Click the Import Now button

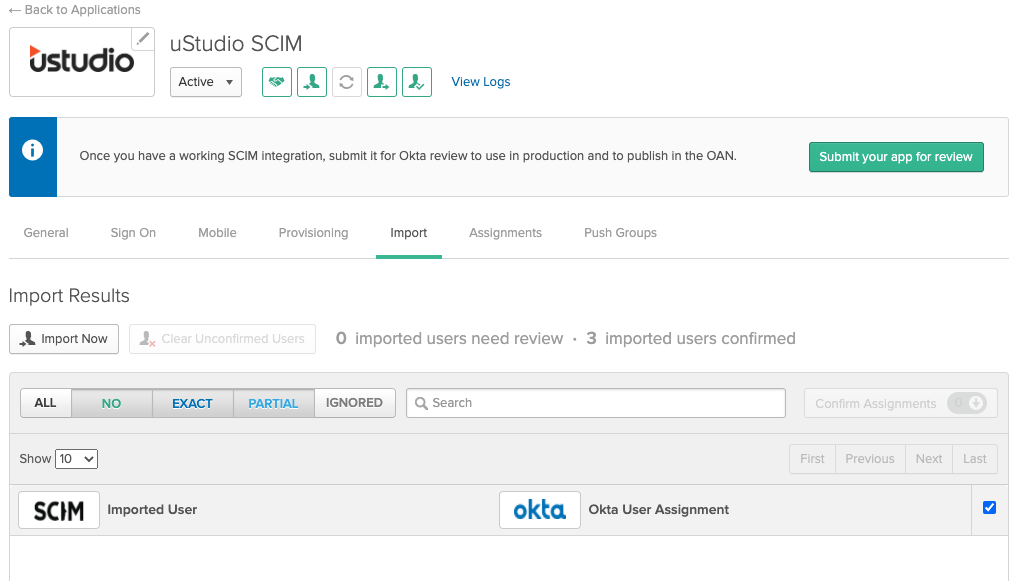(x=64, y=339)
